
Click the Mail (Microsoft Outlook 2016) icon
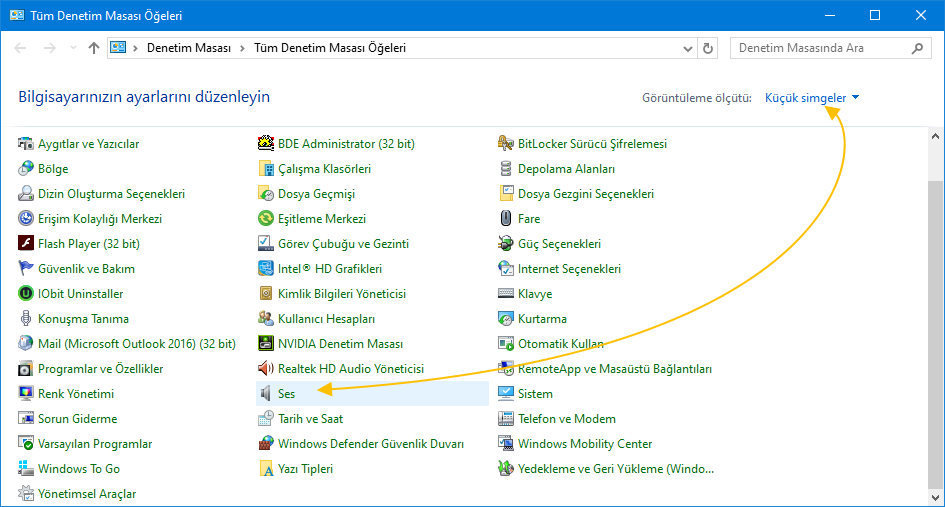[25, 344]
